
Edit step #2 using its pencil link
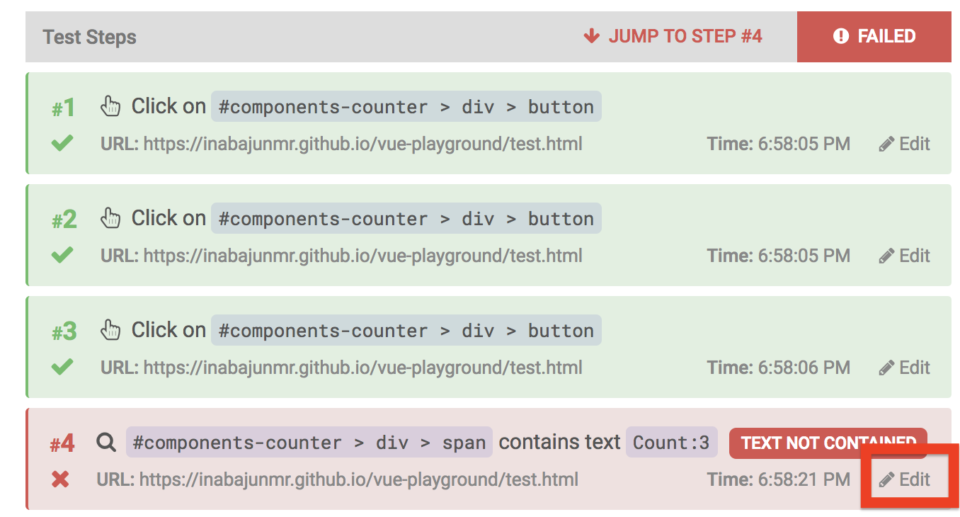coord(904,256)
